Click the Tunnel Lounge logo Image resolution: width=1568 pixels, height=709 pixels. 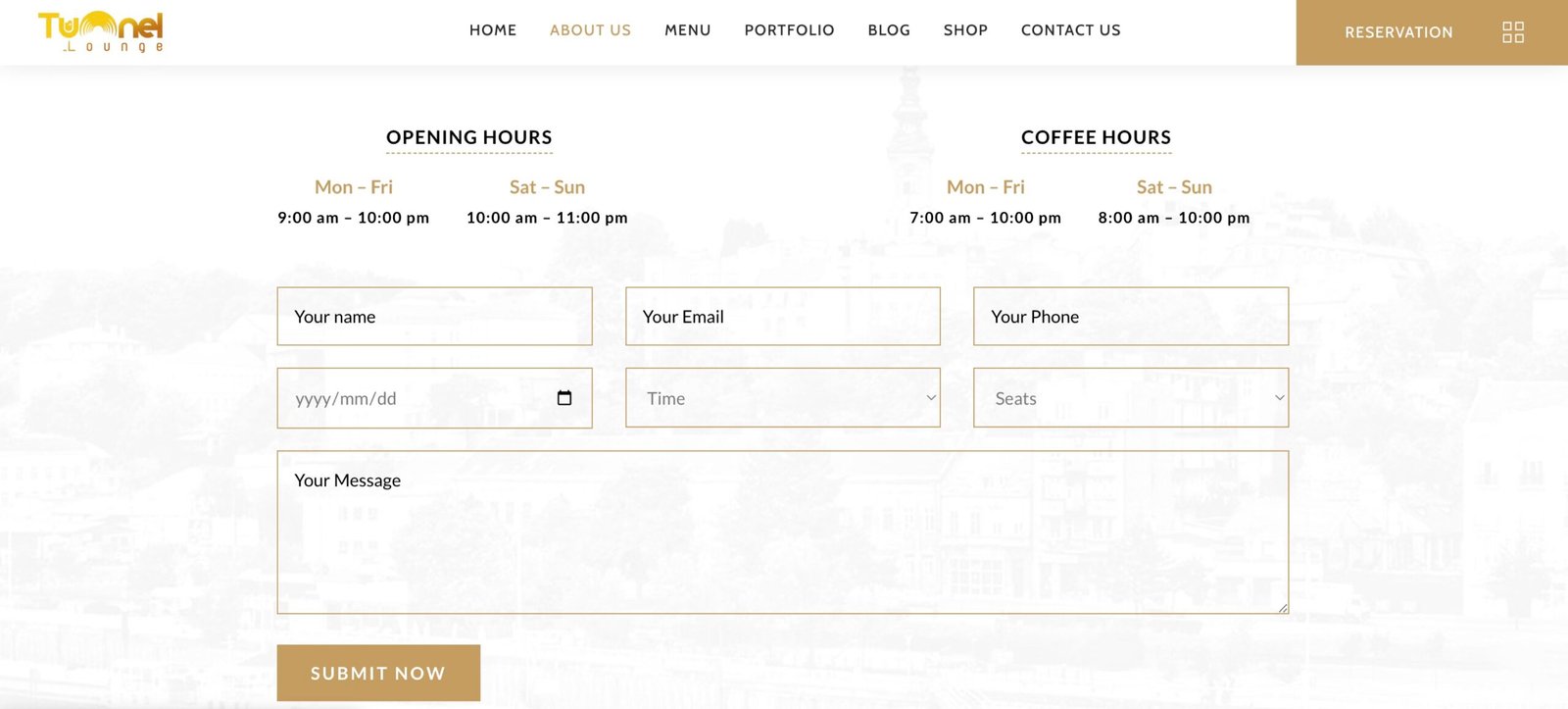pos(101,32)
